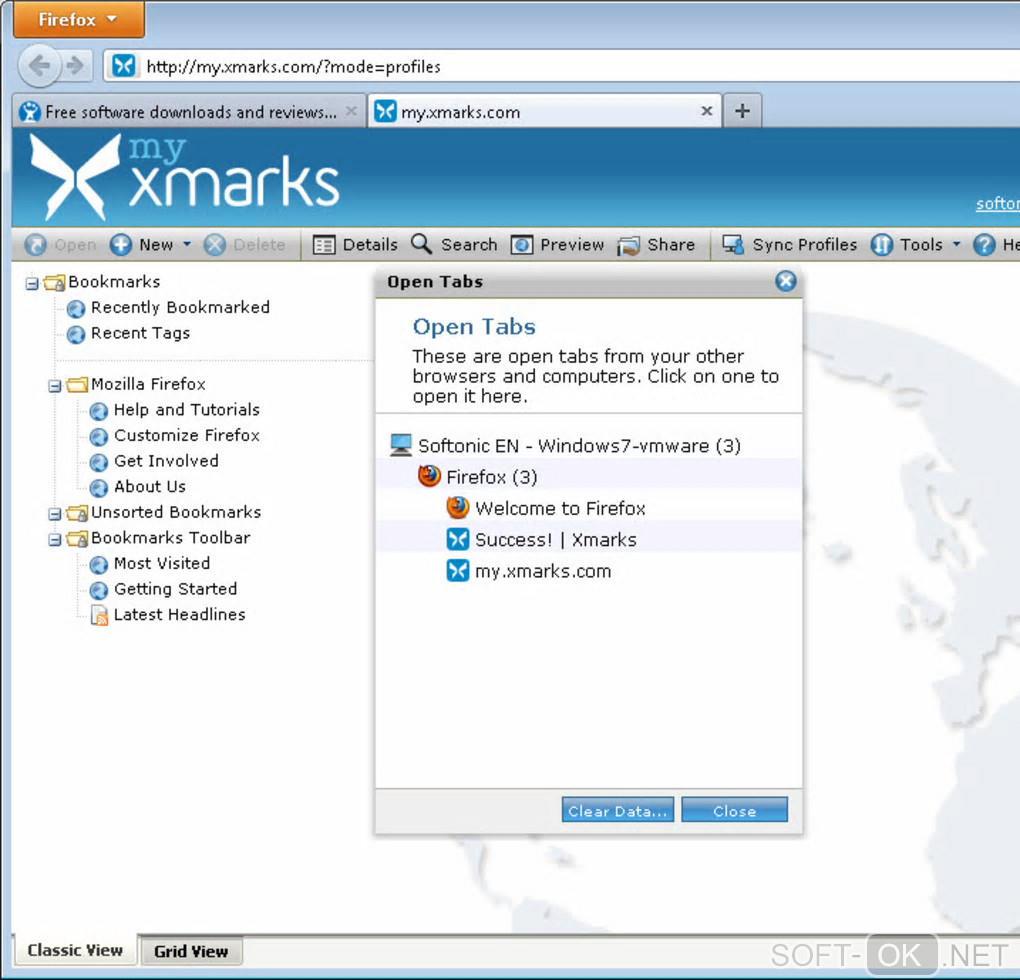Select Most Visited bookmark
This screenshot has width=1020, height=980.
tap(162, 563)
